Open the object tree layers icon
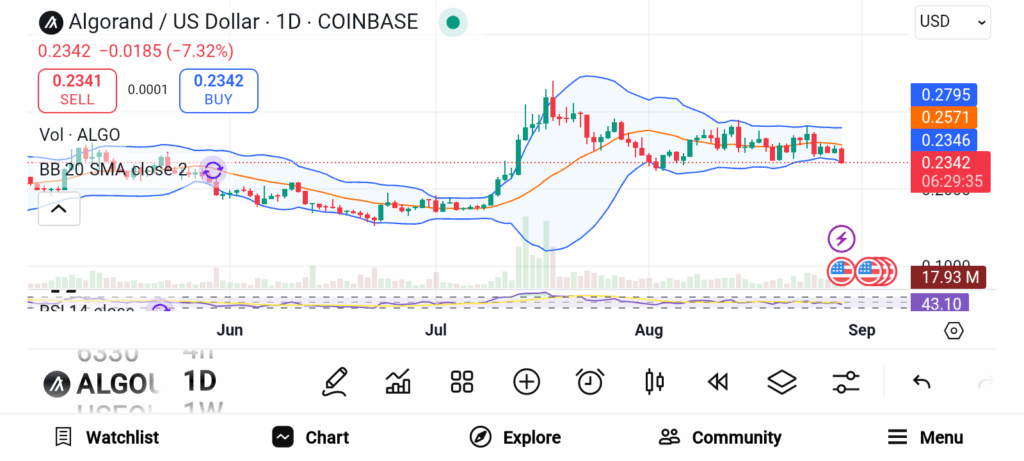This screenshot has height=461, width=1024. [782, 382]
